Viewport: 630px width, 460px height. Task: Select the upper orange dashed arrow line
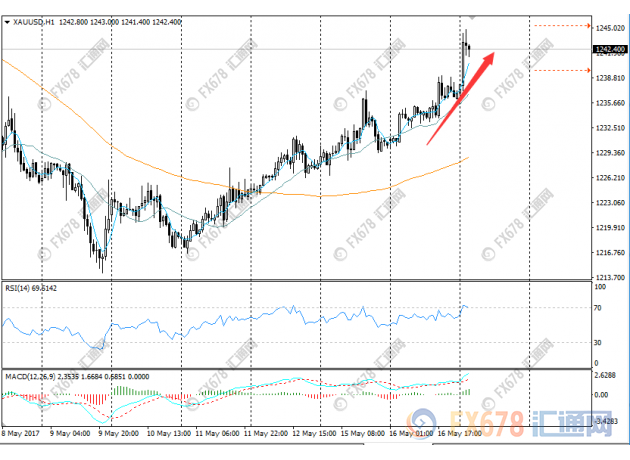point(560,26)
